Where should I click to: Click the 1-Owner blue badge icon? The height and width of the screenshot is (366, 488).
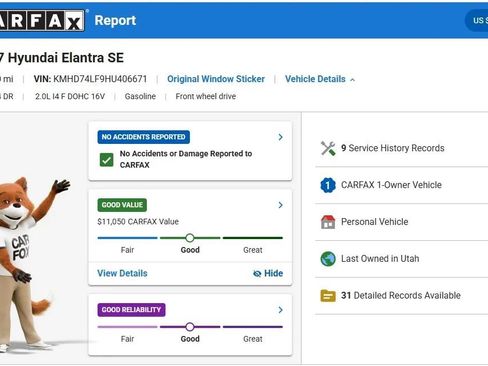328,185
